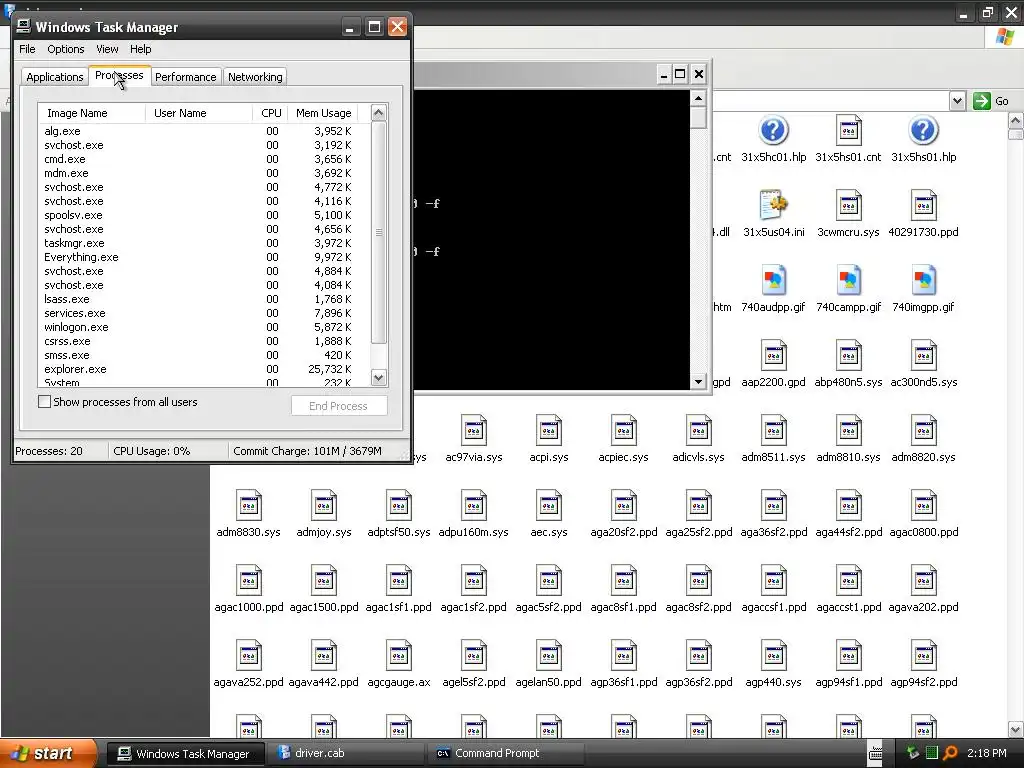Select the abp480n5.sys file icon
The height and width of the screenshot is (768, 1024).
pos(848,356)
